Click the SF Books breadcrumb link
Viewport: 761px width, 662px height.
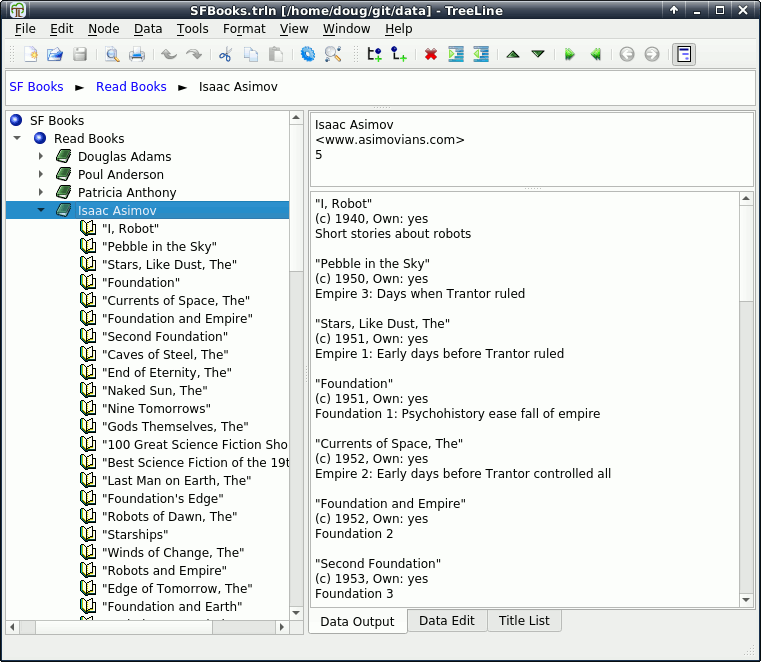click(36, 87)
